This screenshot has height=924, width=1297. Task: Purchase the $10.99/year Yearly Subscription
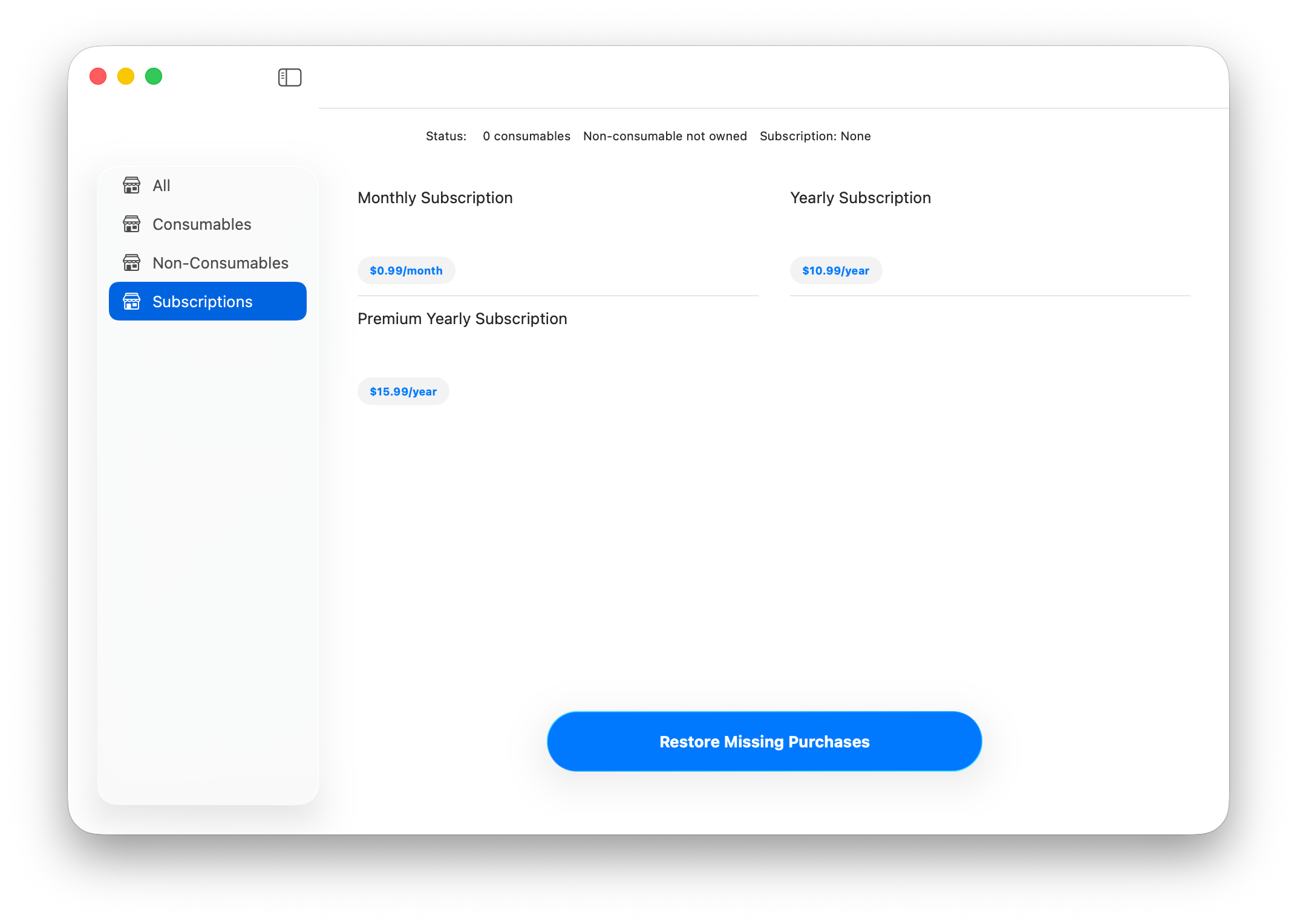[x=836, y=270]
